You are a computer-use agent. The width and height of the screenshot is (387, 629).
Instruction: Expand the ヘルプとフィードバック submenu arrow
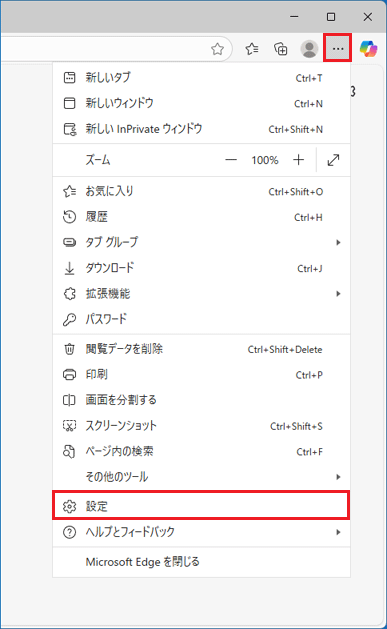(x=338, y=532)
